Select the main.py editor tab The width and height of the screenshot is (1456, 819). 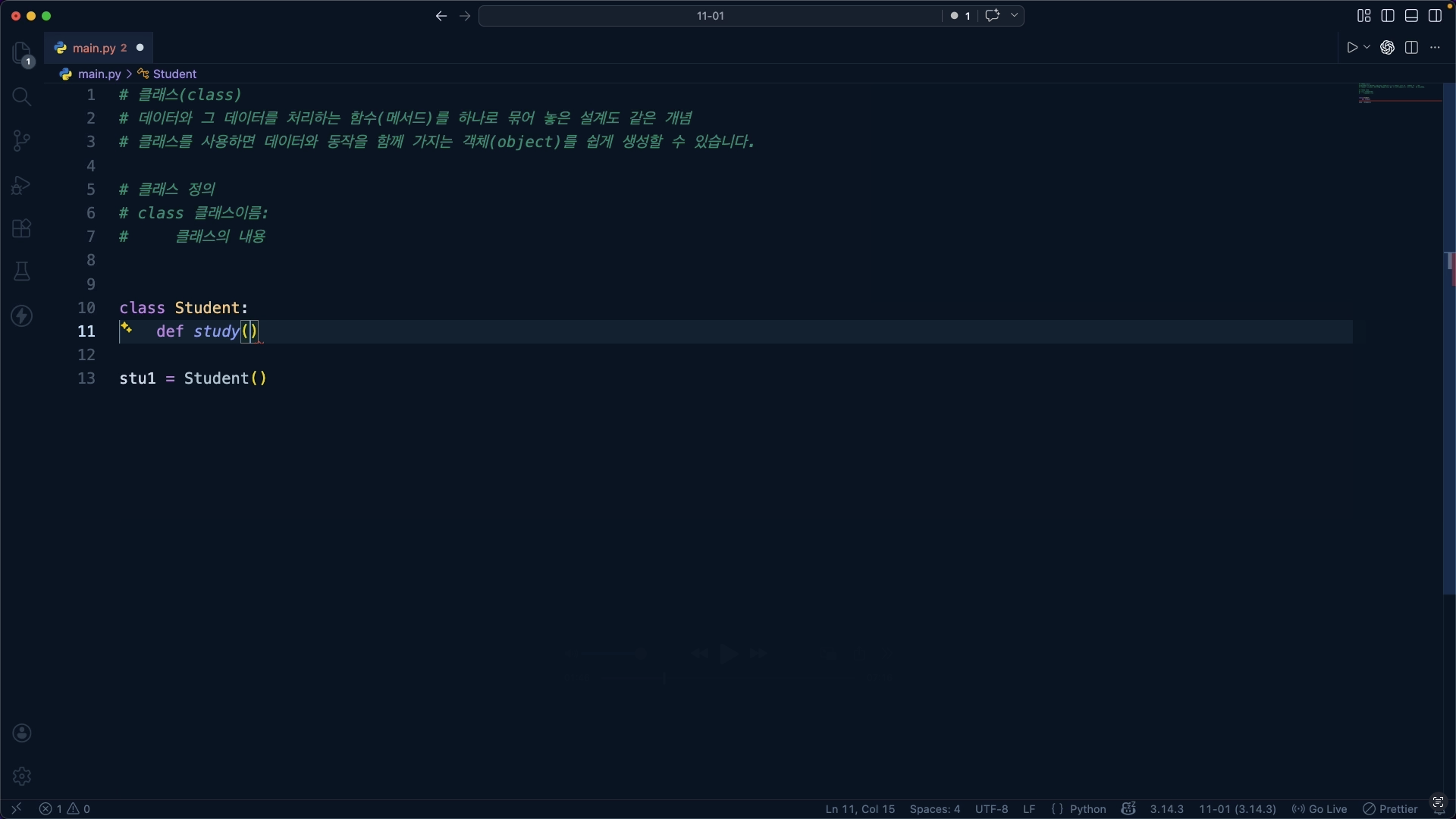click(93, 48)
